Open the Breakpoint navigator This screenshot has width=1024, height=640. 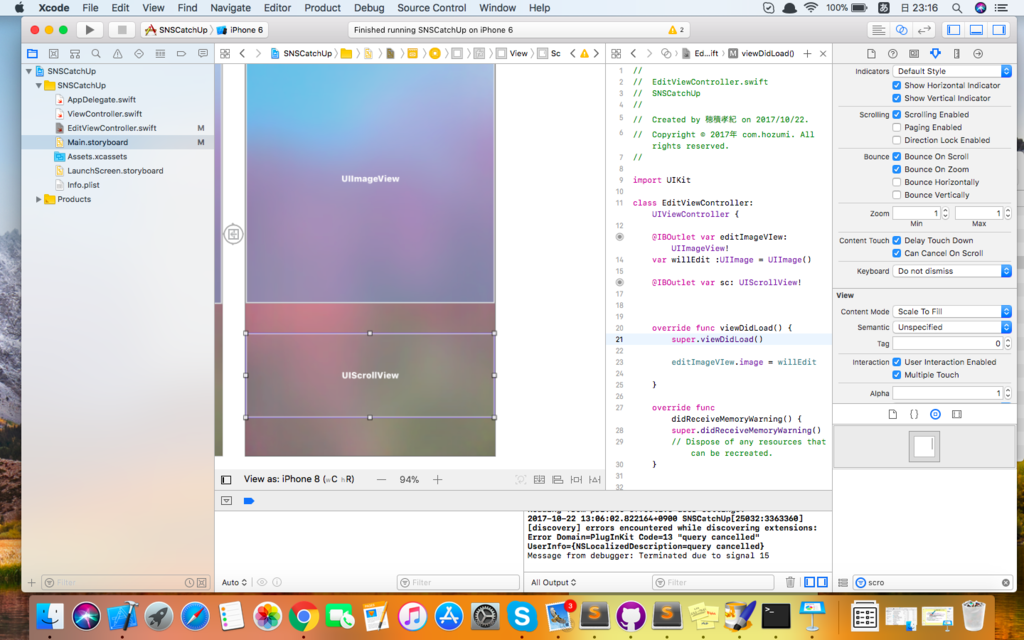tap(182, 54)
